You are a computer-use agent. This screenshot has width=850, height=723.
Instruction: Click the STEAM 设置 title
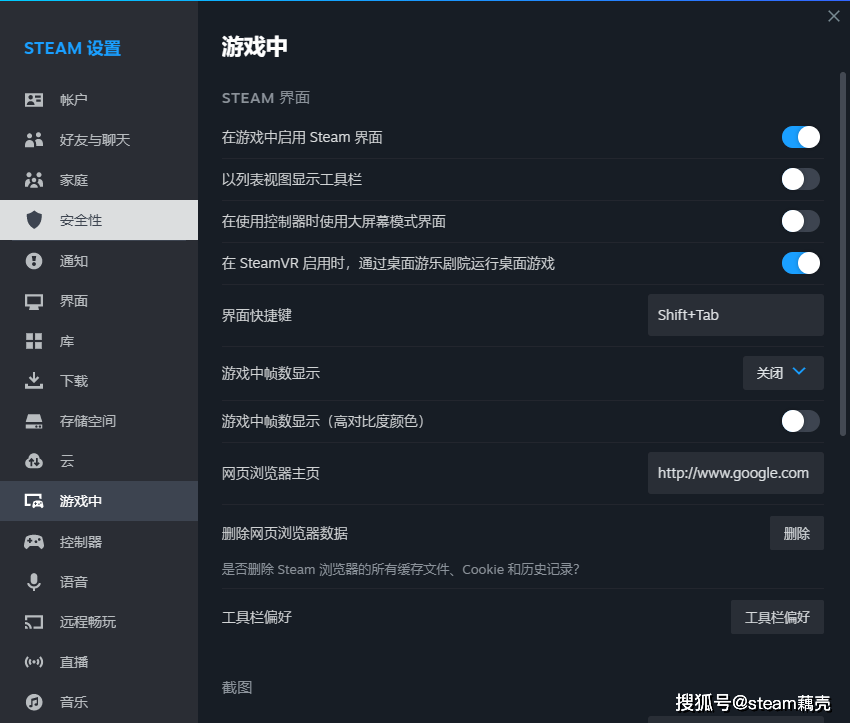[73, 48]
